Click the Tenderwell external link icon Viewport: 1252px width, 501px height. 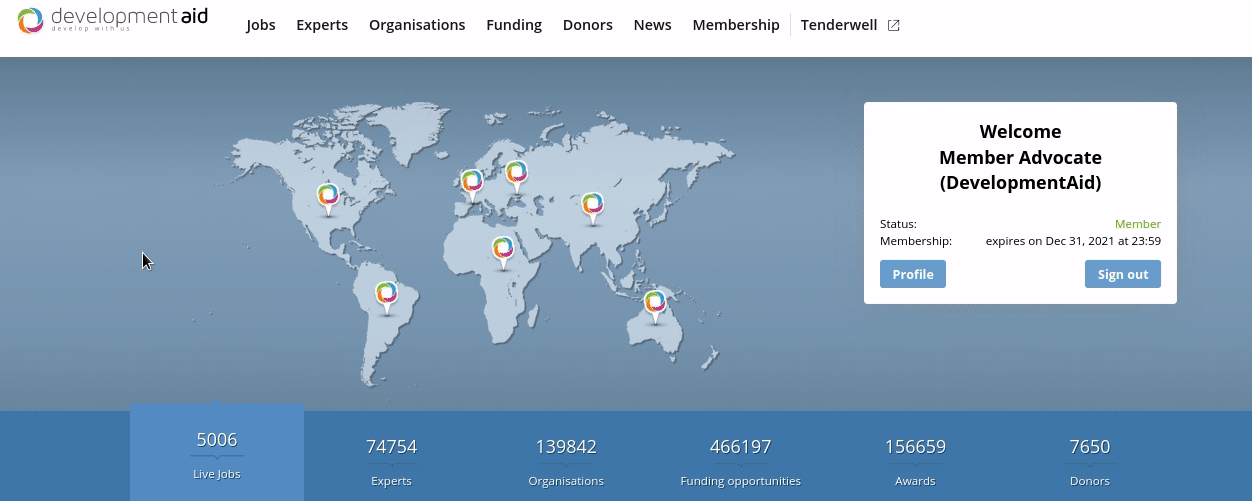pos(894,26)
